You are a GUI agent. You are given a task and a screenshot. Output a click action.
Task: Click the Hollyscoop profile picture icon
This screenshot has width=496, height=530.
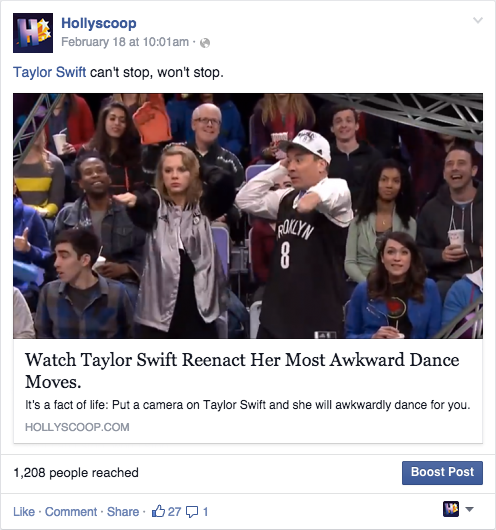pos(33,33)
